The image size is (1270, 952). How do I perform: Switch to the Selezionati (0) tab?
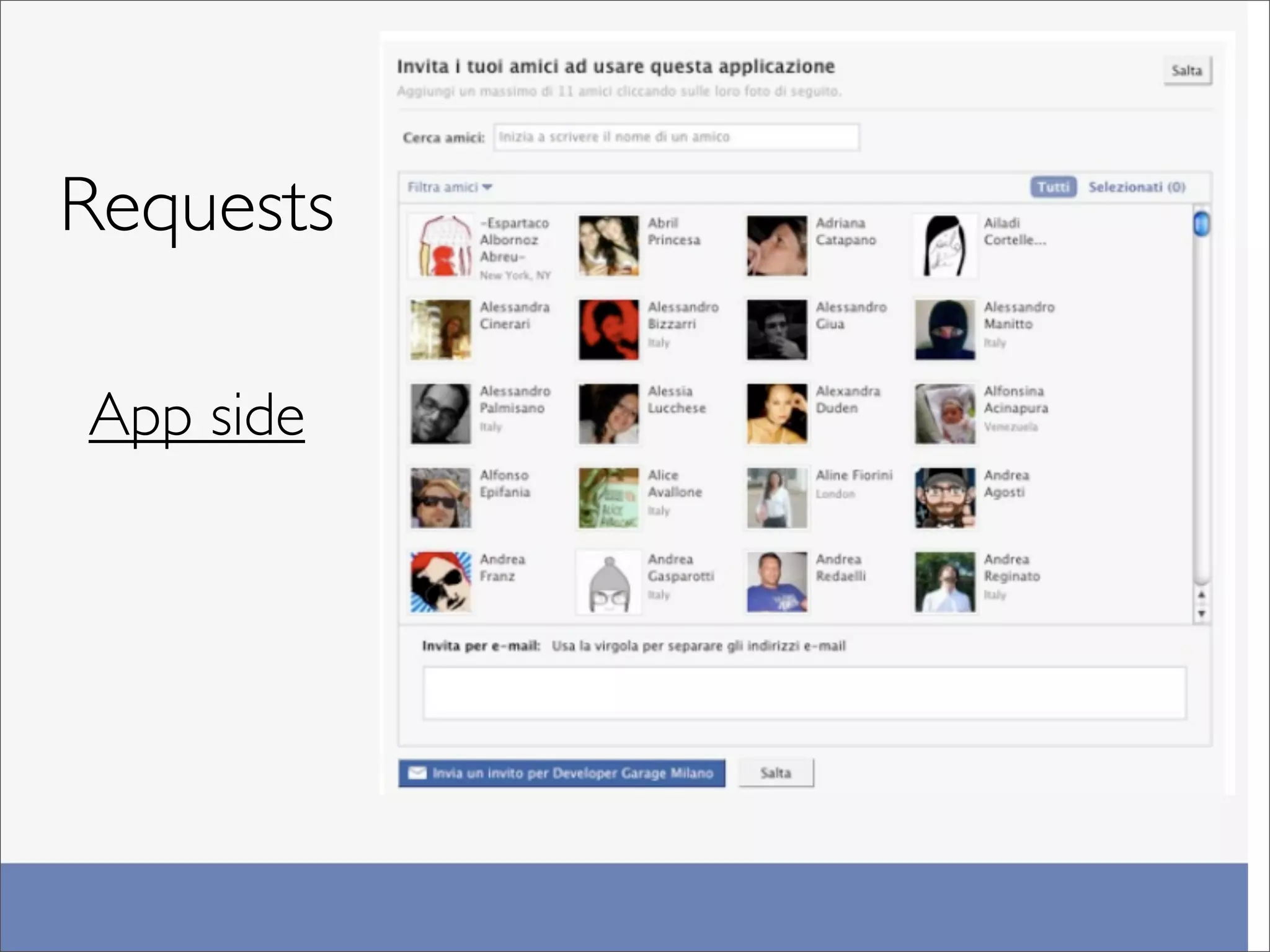pos(1137,187)
